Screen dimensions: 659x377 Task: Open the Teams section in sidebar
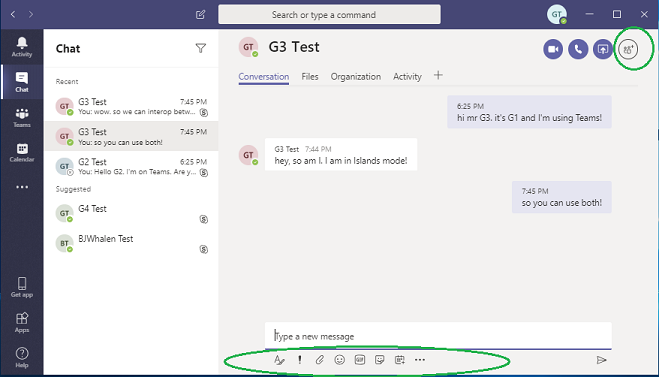[x=22, y=117]
